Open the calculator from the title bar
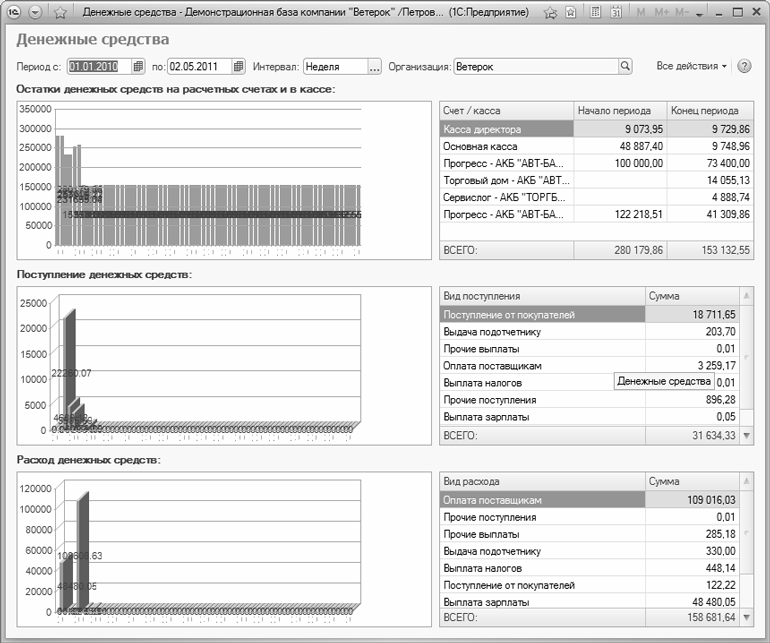 coord(596,13)
